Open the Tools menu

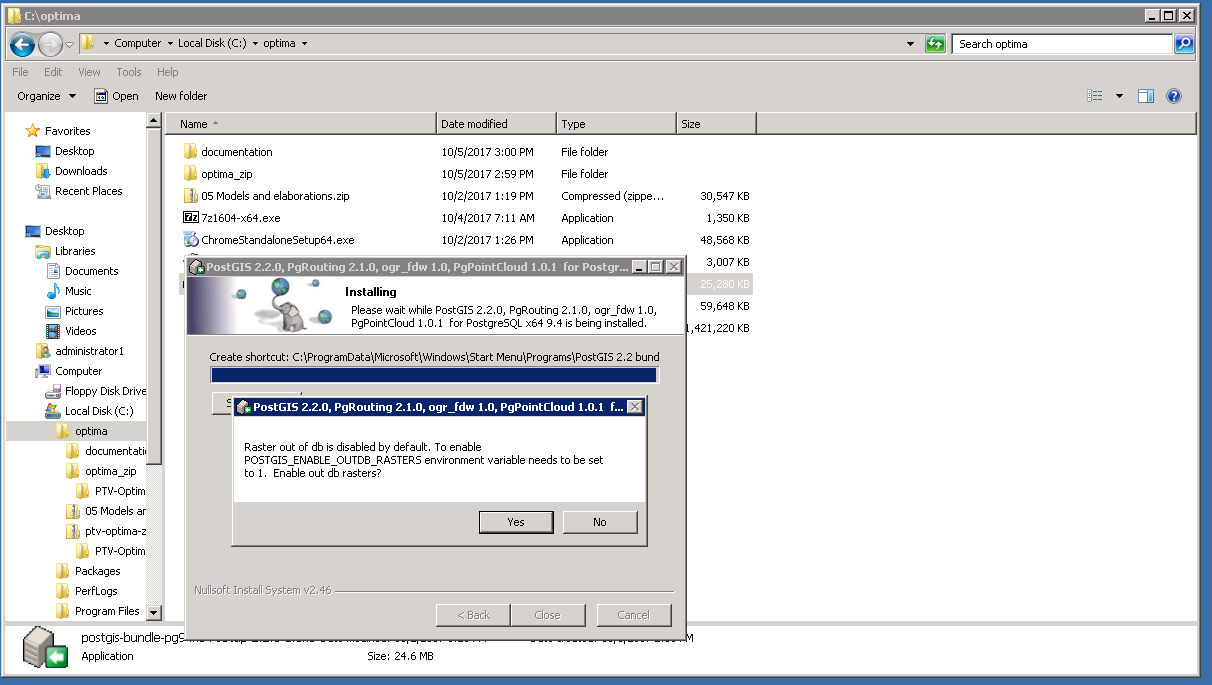click(x=128, y=72)
